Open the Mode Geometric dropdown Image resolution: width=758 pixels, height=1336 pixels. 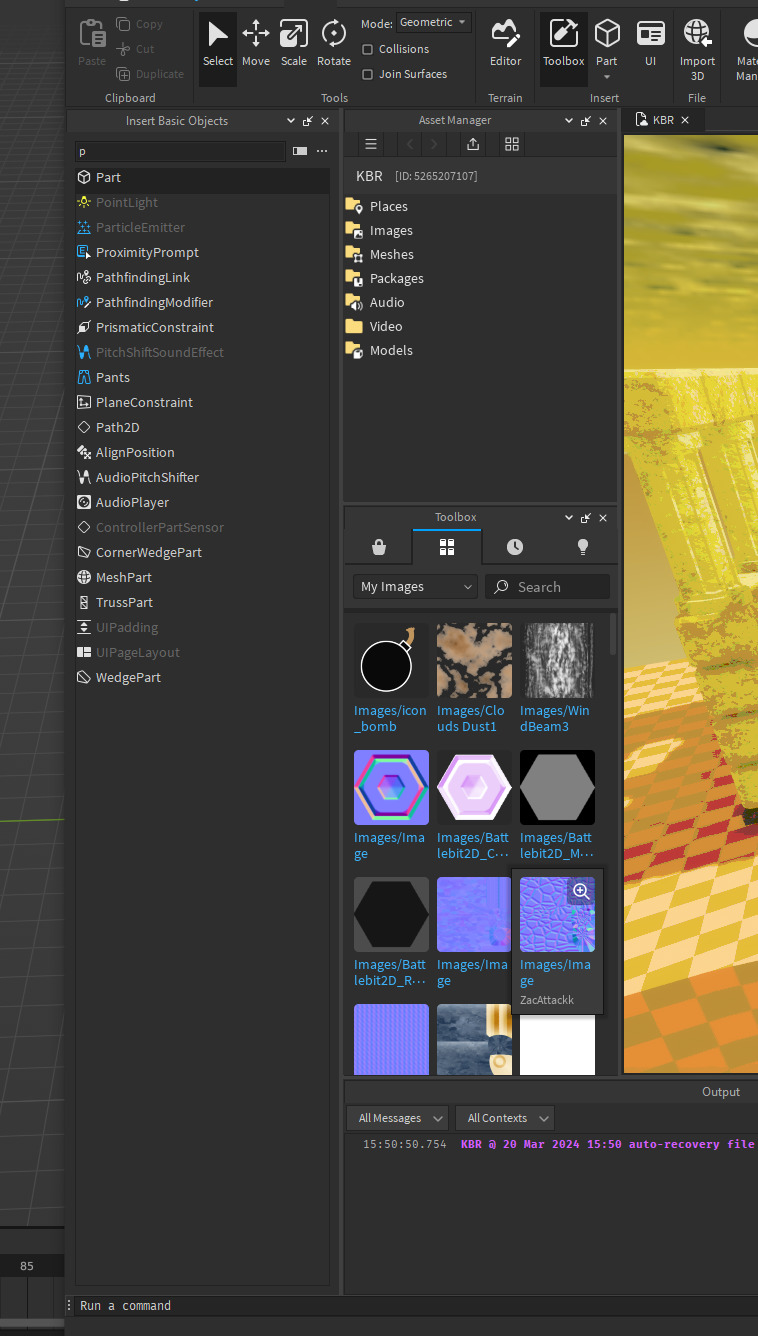433,22
